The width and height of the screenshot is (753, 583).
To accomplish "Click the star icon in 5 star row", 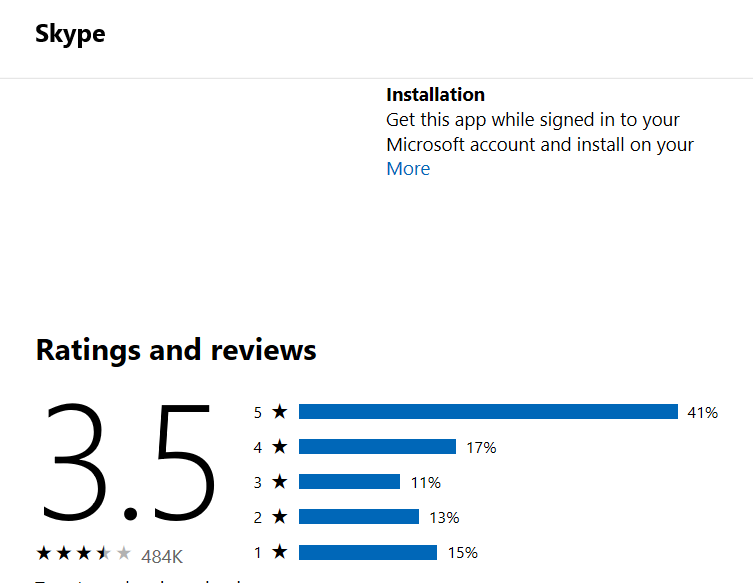I will 279,412.
